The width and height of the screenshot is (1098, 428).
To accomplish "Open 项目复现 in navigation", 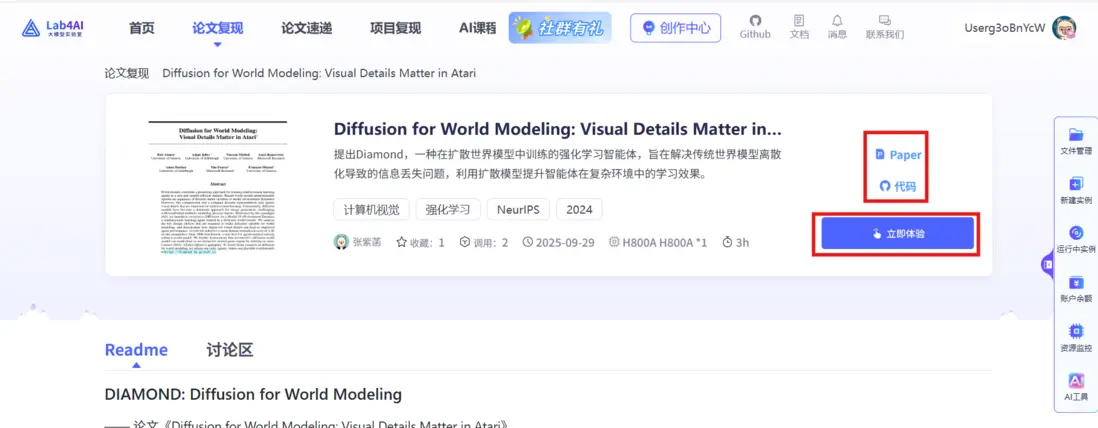I will (x=396, y=29).
